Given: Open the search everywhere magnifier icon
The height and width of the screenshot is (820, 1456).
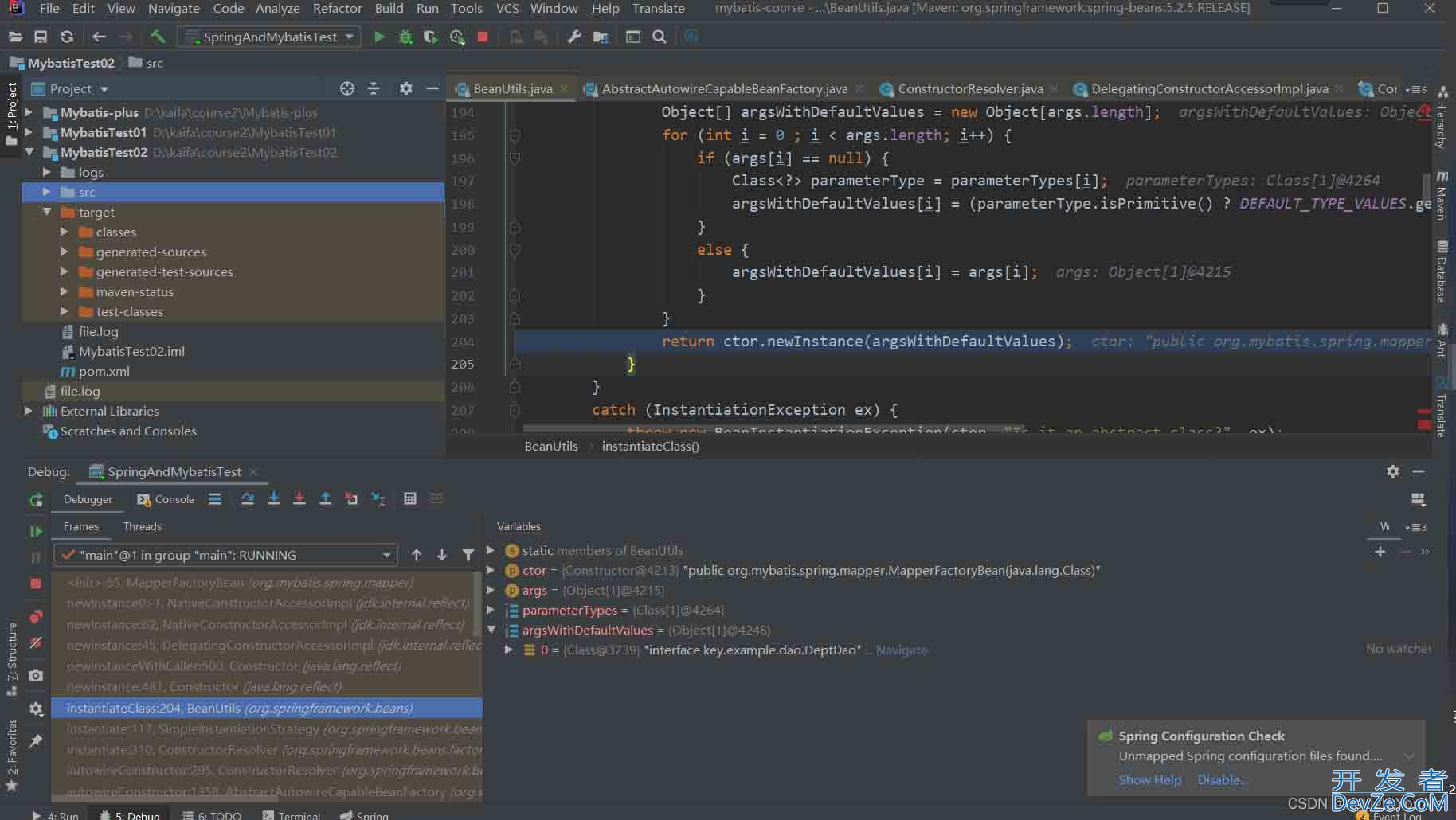Looking at the screenshot, I should [x=660, y=37].
